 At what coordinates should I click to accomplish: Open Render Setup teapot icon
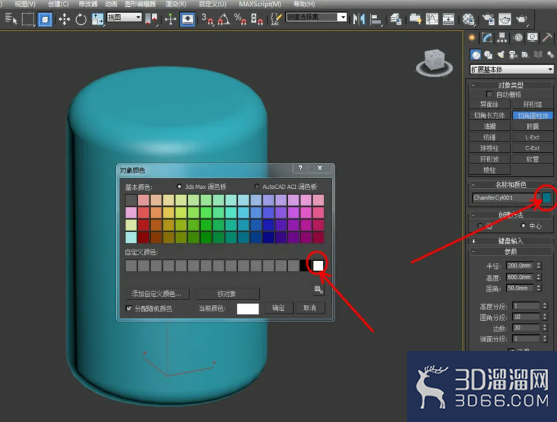(x=488, y=19)
